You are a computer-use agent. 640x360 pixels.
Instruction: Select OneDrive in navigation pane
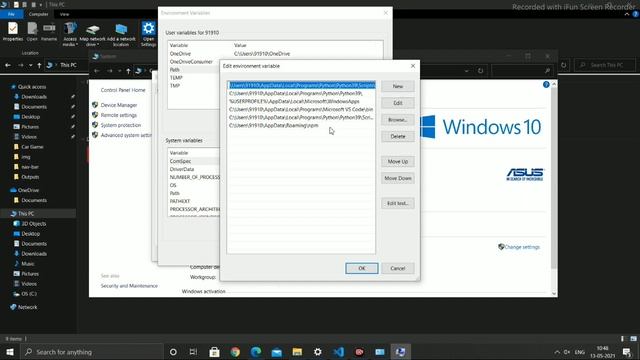pyautogui.click(x=28, y=190)
